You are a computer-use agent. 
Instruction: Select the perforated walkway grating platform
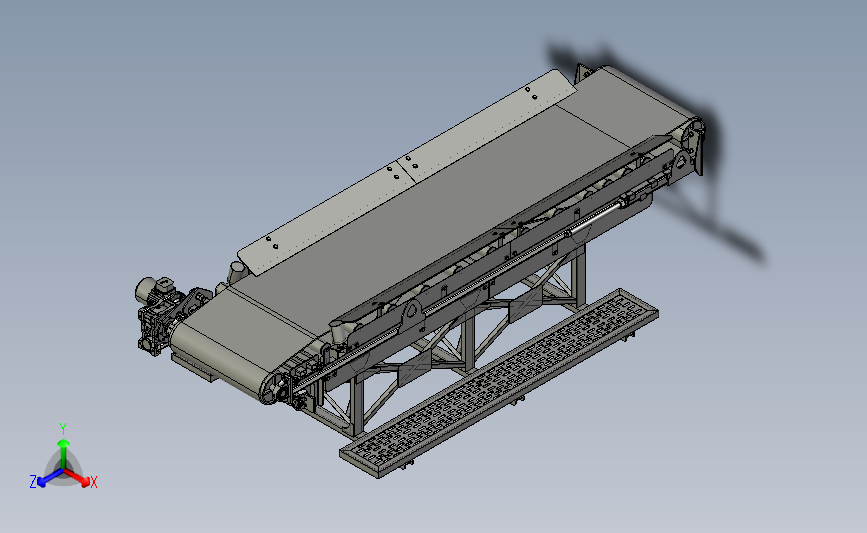[499, 383]
